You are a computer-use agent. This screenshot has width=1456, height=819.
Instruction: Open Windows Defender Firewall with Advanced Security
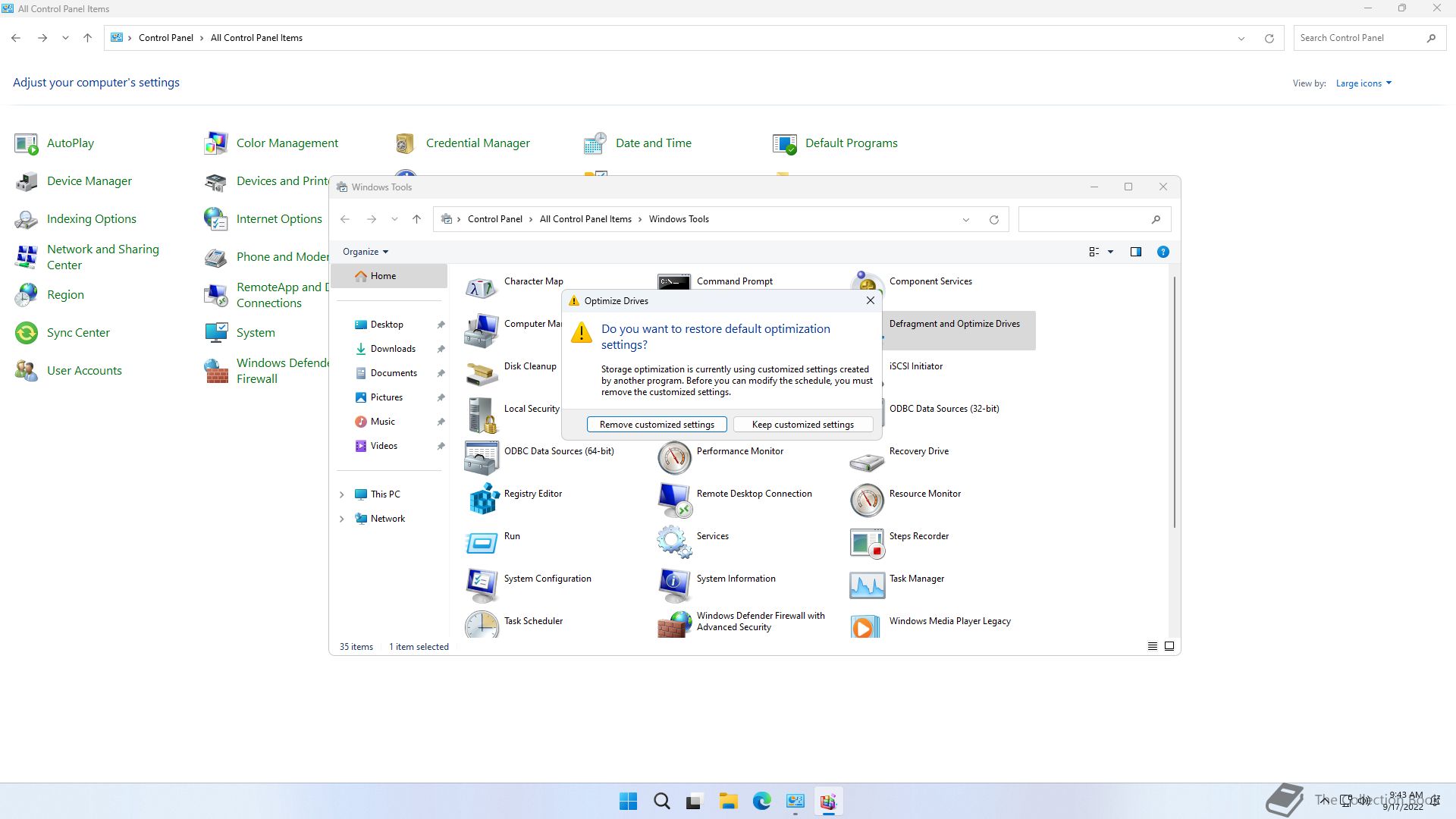point(760,621)
